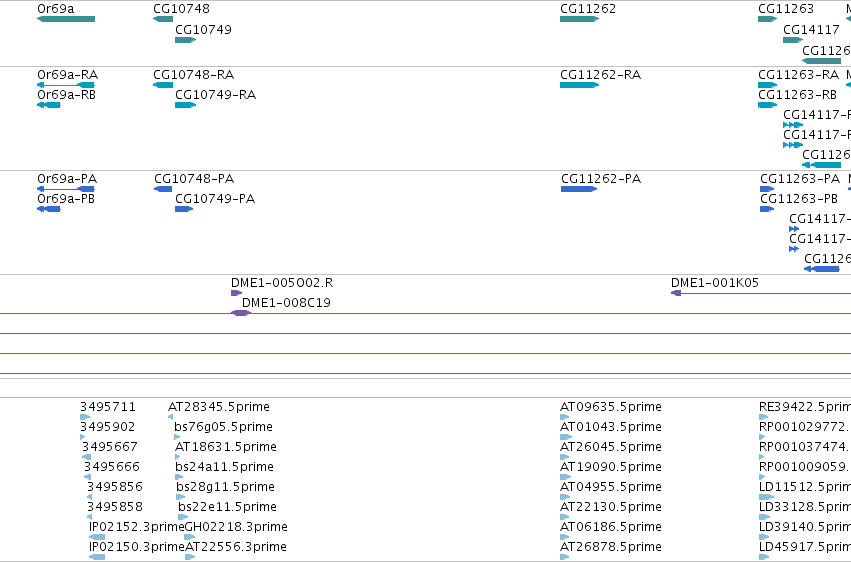
Task: Click the CG11262 gene bar
Action: (x=579, y=19)
